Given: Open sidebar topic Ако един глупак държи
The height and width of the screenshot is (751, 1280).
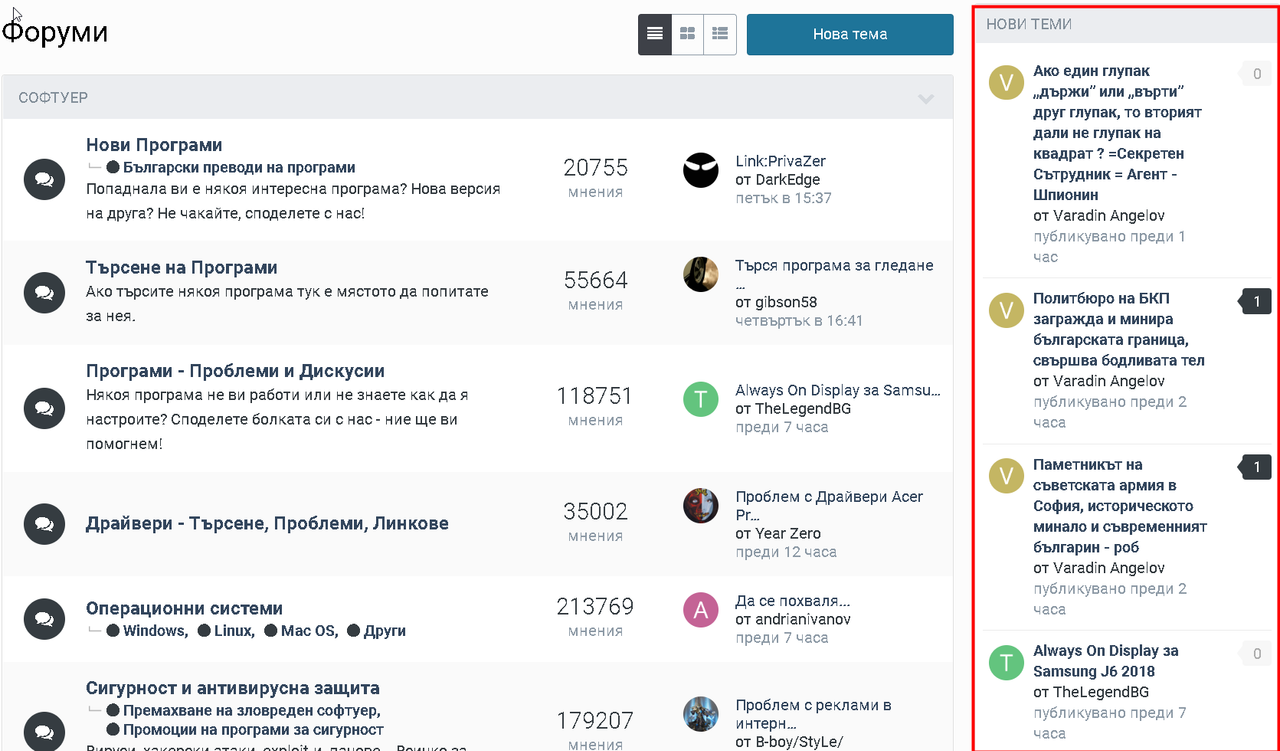Looking at the screenshot, I should pyautogui.click(x=1117, y=133).
